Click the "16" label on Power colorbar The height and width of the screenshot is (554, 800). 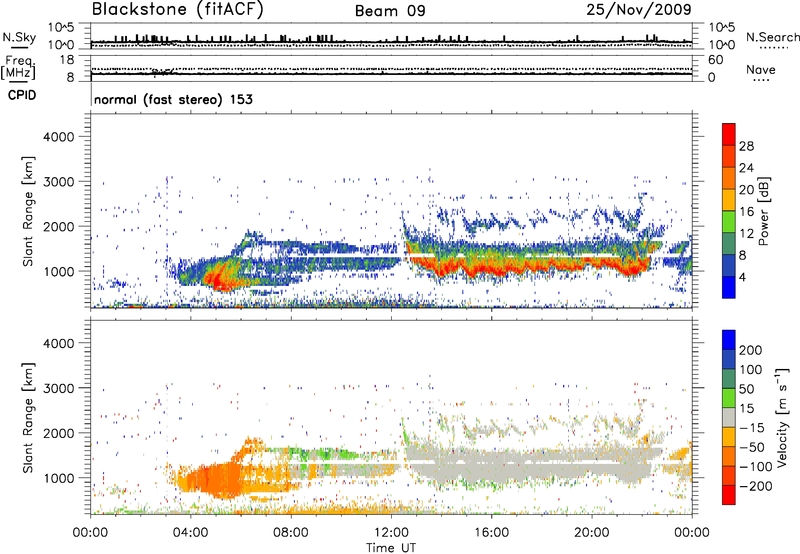pyautogui.click(x=746, y=212)
